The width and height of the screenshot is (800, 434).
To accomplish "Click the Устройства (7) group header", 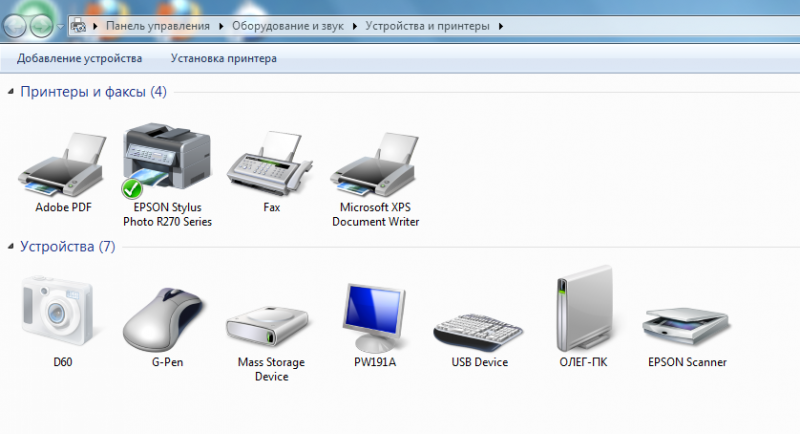I will click(67, 247).
